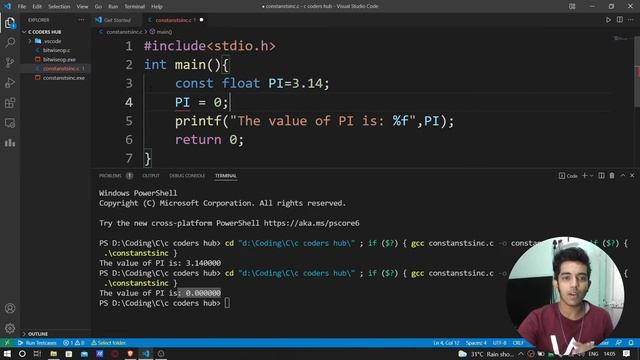This screenshot has height=360, width=640.
Task: Select constanstsinc.exe in the Explorer
Action: (64, 78)
